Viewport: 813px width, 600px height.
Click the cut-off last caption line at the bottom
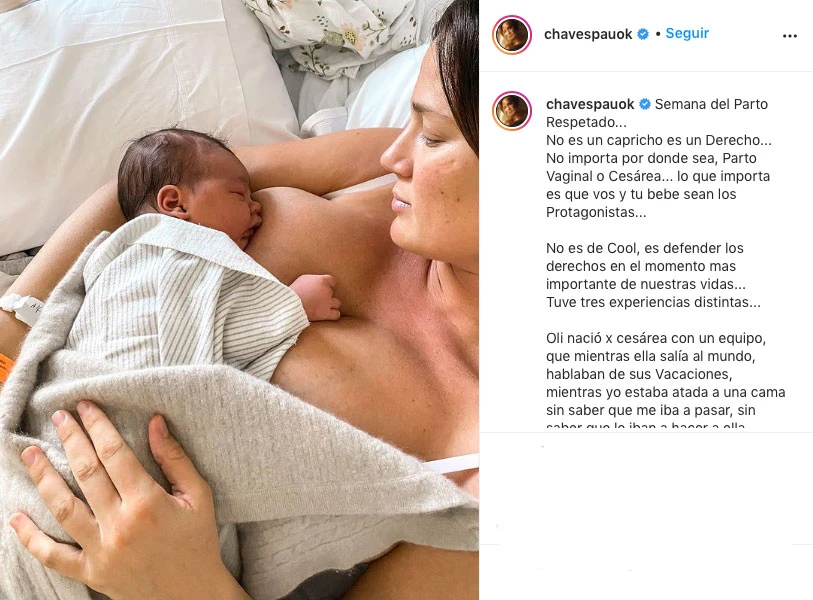646,426
